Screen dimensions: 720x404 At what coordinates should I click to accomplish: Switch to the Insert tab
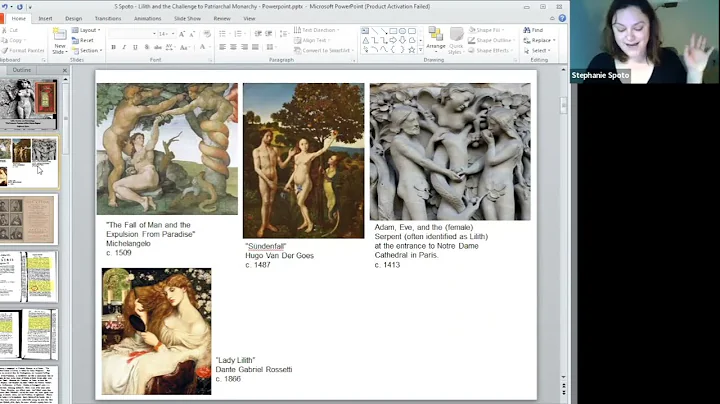point(45,19)
